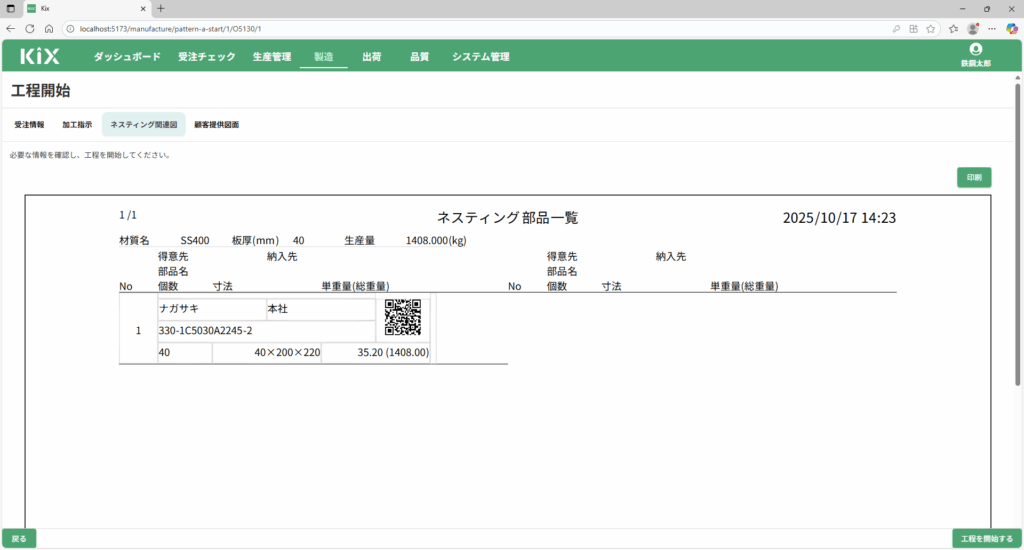Open new browser tab plus icon
The image size is (1024, 550).
click(x=161, y=8)
